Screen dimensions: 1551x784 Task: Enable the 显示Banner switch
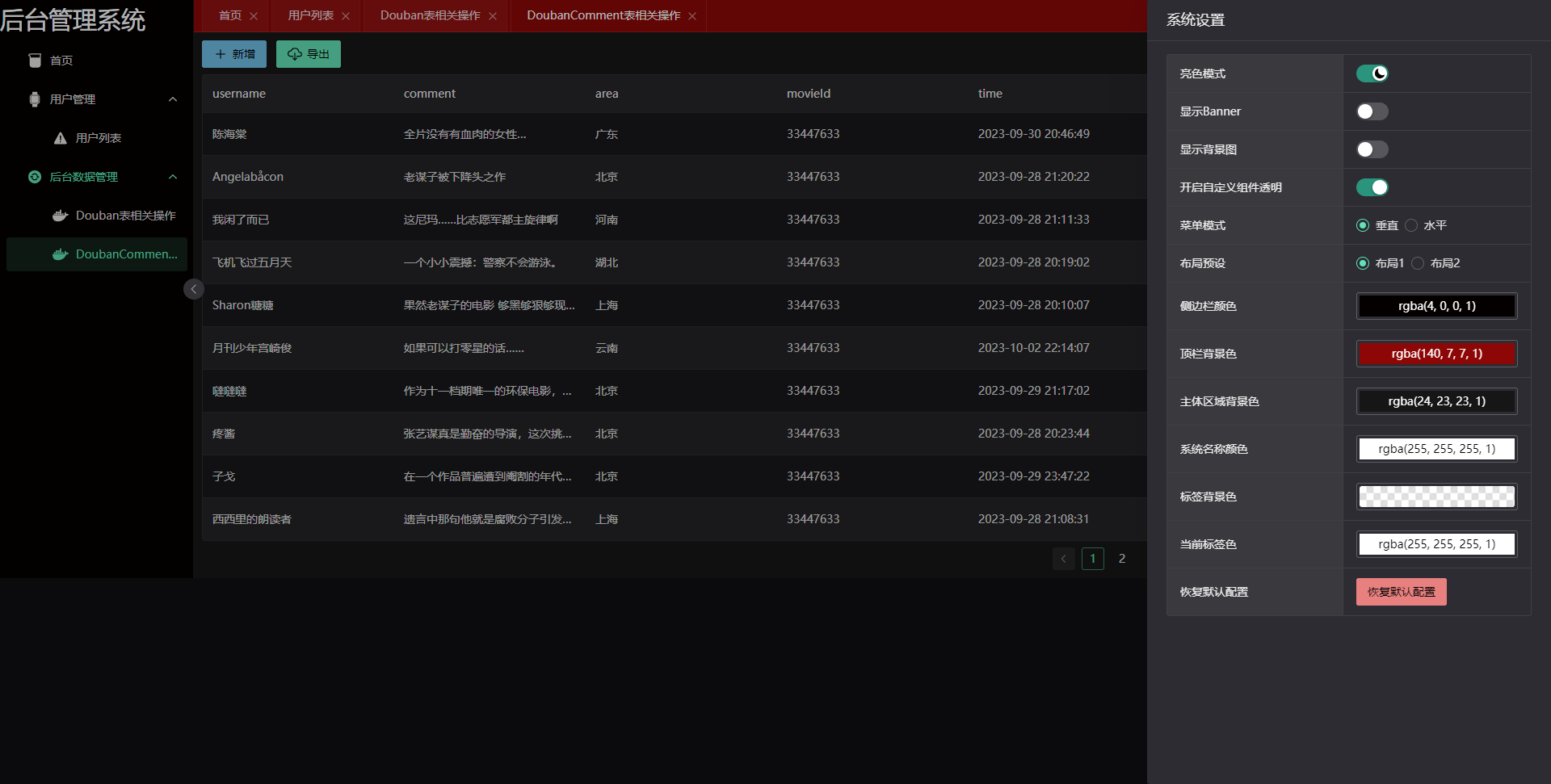point(1371,111)
